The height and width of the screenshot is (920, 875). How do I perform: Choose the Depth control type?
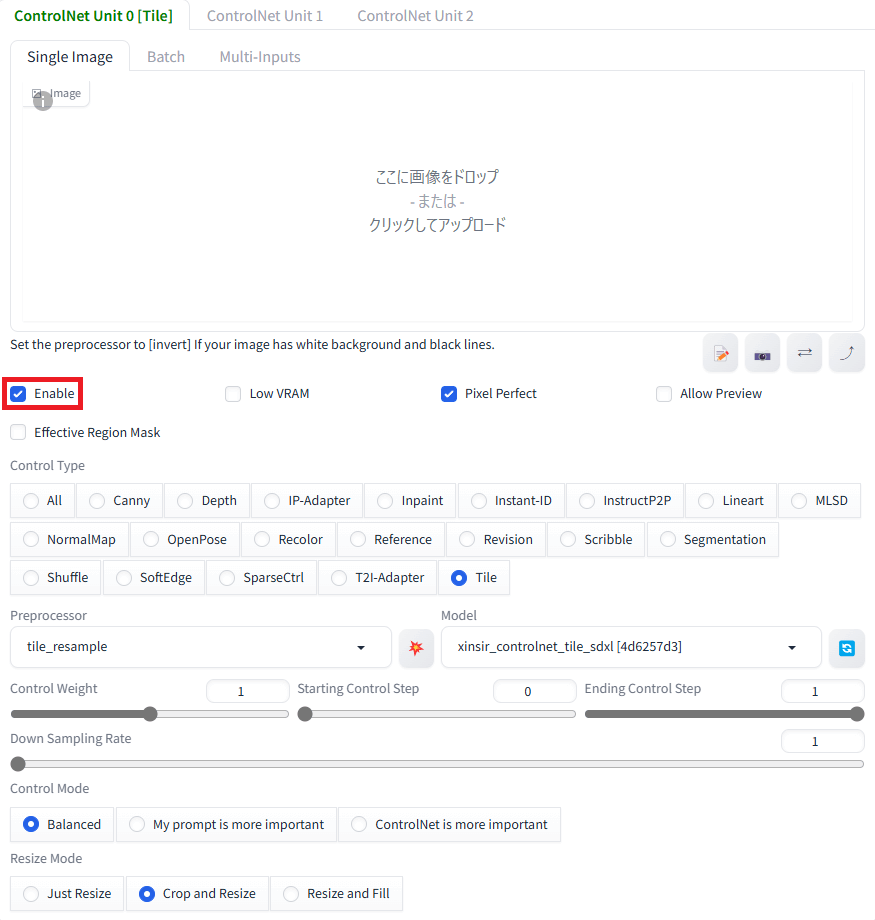point(207,500)
